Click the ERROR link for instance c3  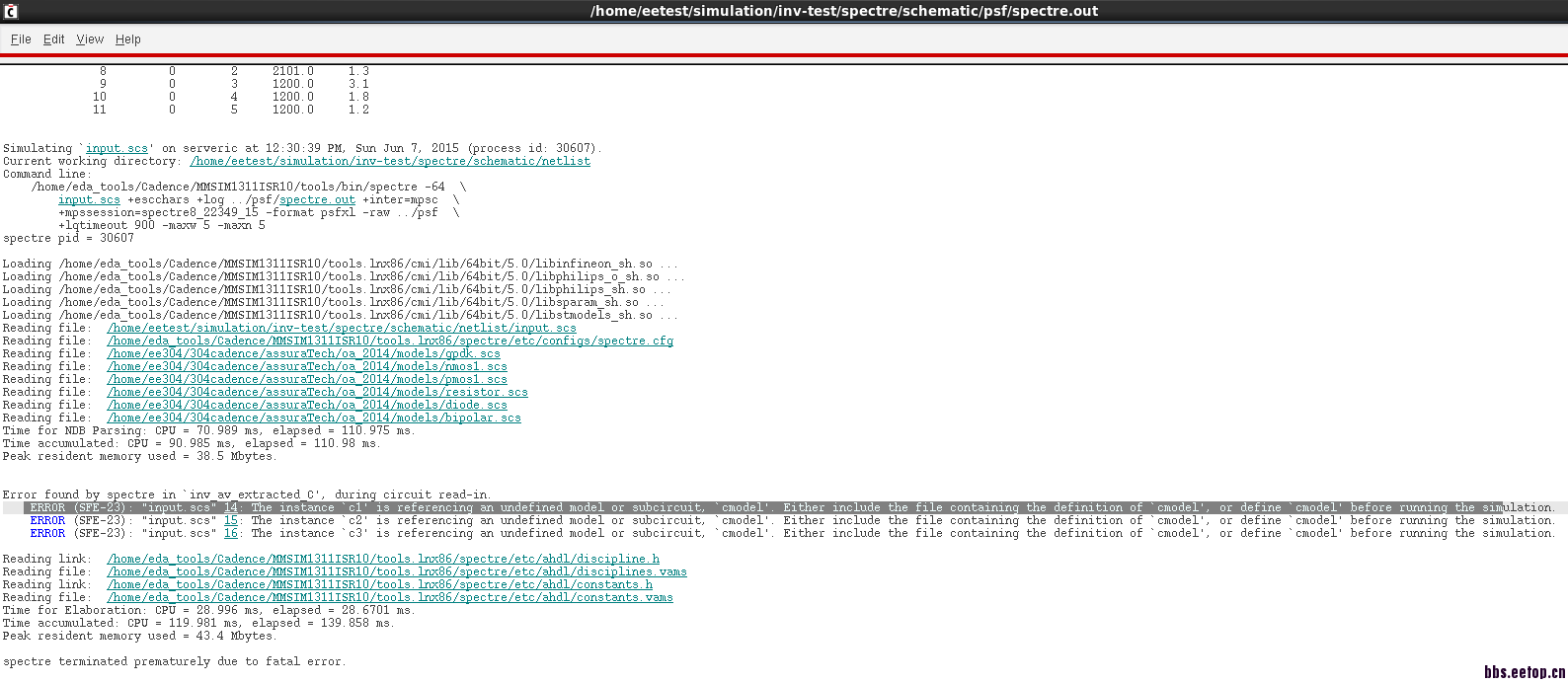point(47,533)
